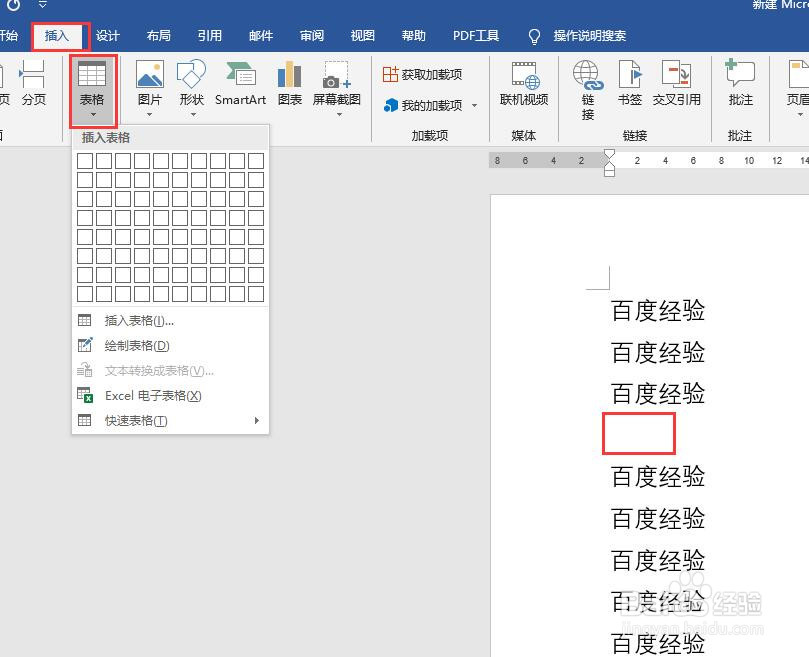Click the second 百度经验 line in document

tap(658, 353)
